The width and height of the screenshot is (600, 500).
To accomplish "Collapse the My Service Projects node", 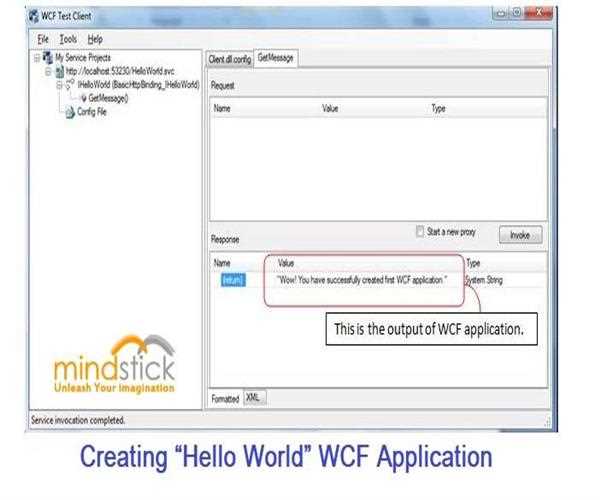I will [37, 59].
